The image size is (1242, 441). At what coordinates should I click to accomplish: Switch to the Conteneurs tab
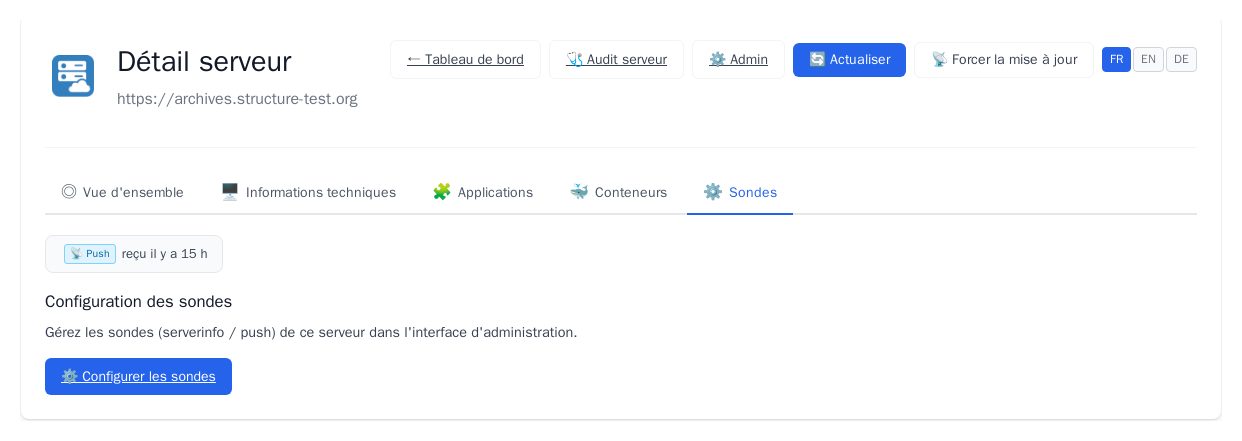click(618, 192)
